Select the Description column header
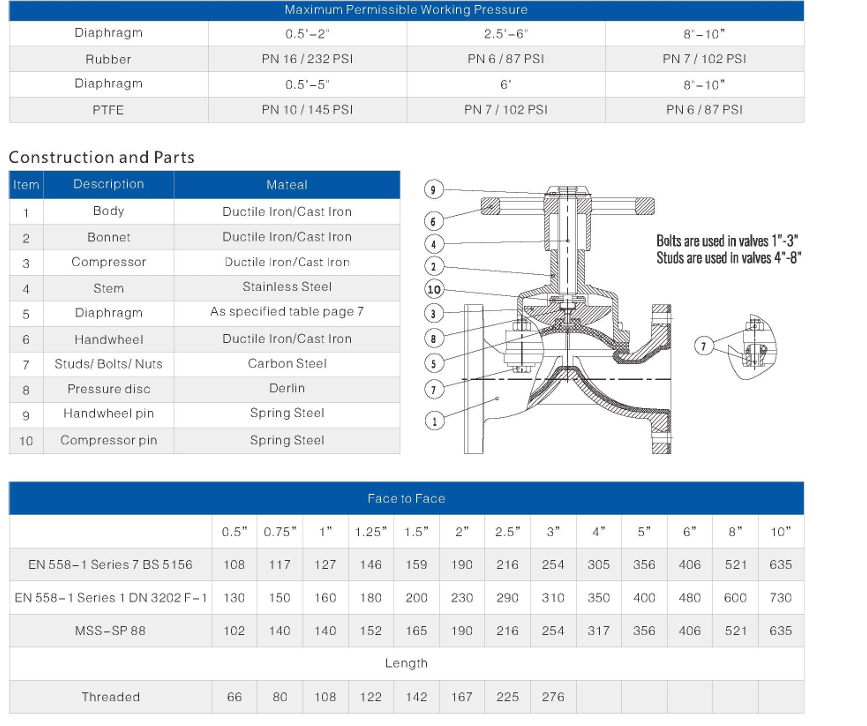Viewport: 867px width, 726px height. 108,184
